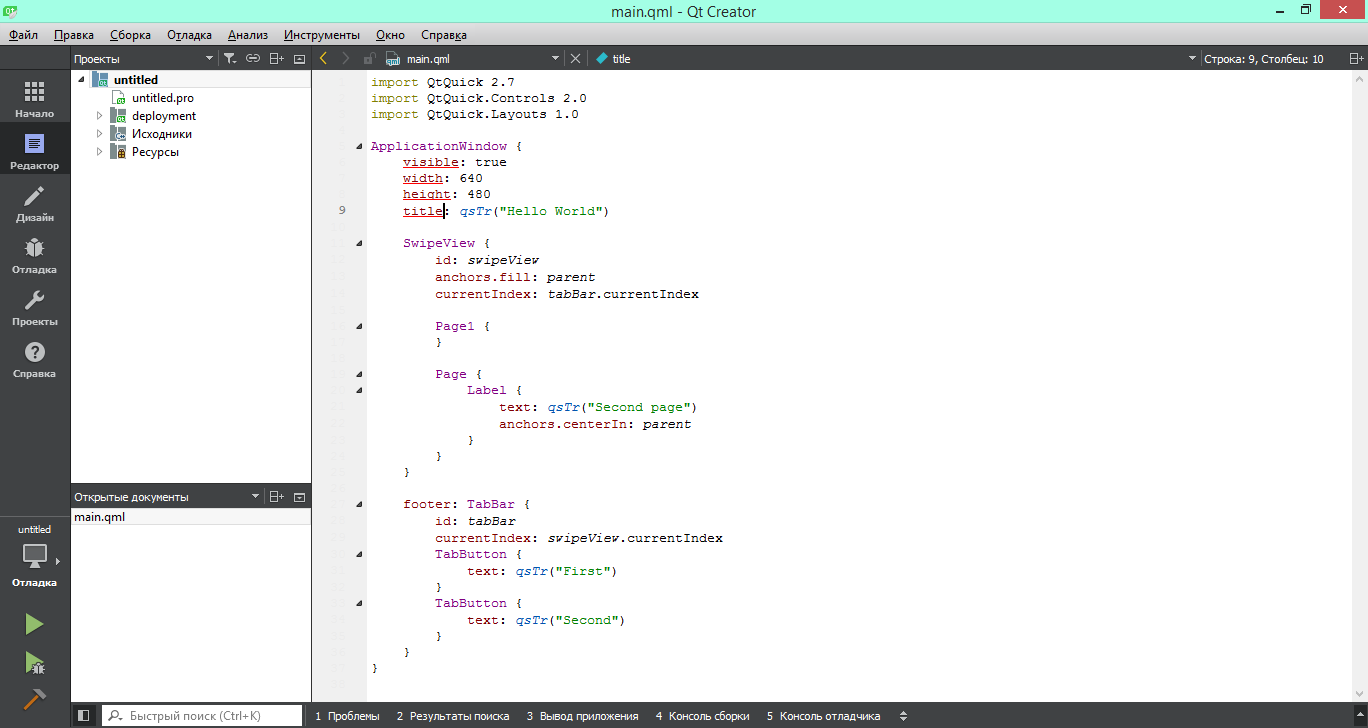Show the 2 Результаты поиска pane

coord(453,716)
